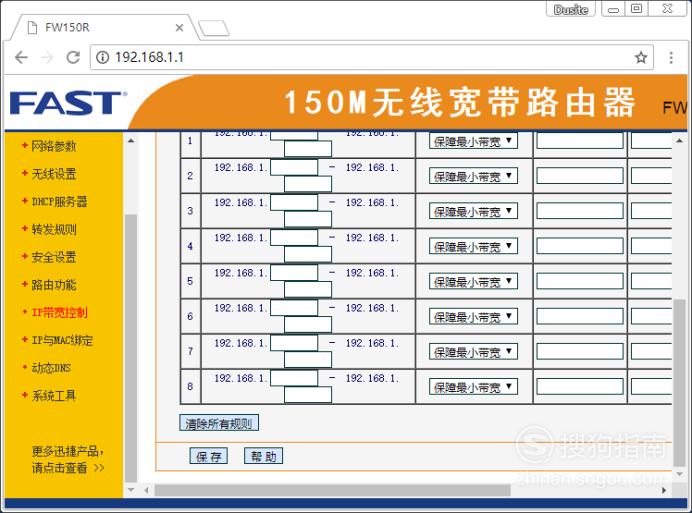Click sidebar scrollbar up arrow
Viewport: 692px width, 513px height.
point(131,141)
